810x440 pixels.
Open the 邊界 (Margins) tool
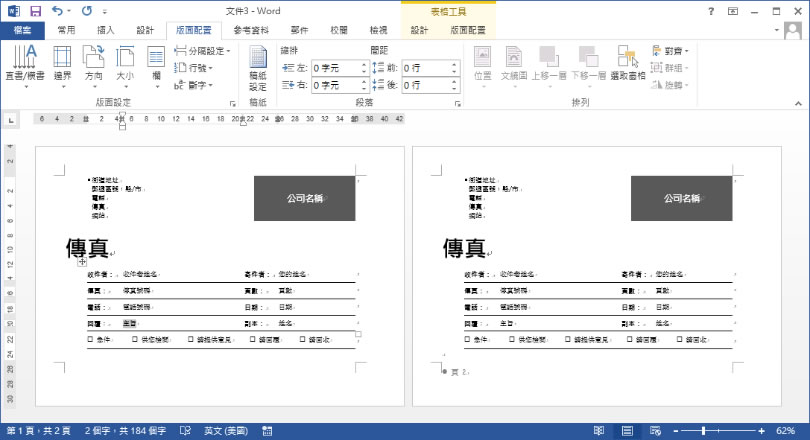[63, 63]
